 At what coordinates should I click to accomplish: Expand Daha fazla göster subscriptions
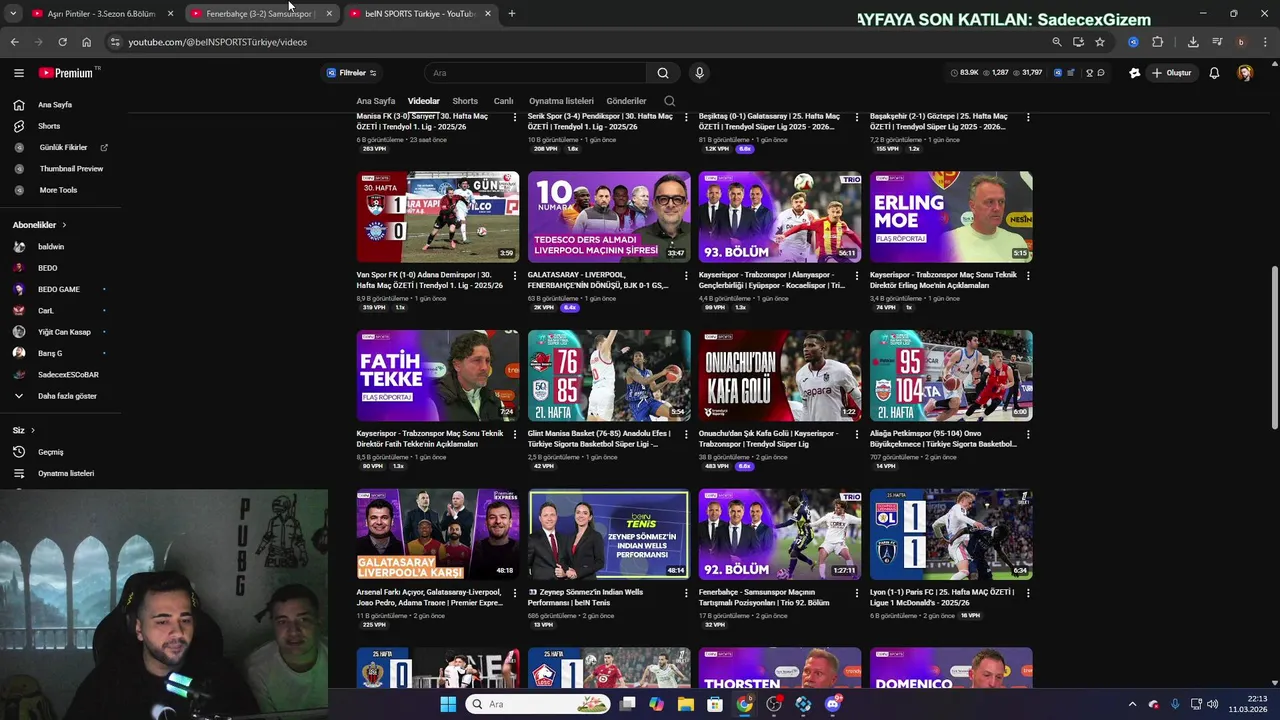tap(67, 396)
